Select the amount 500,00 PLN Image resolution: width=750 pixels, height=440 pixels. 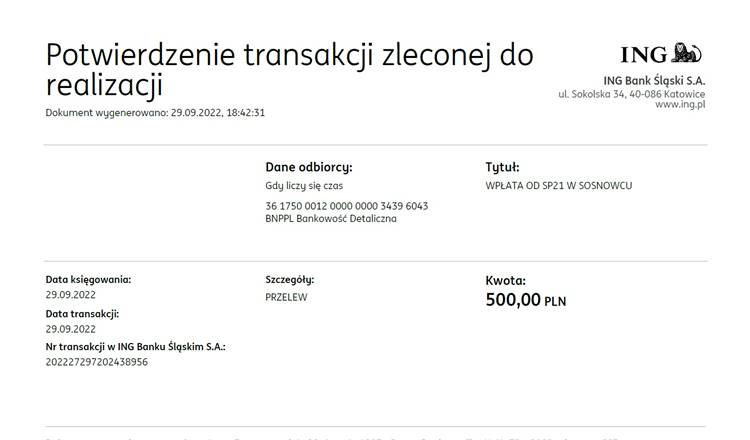tap(526, 300)
